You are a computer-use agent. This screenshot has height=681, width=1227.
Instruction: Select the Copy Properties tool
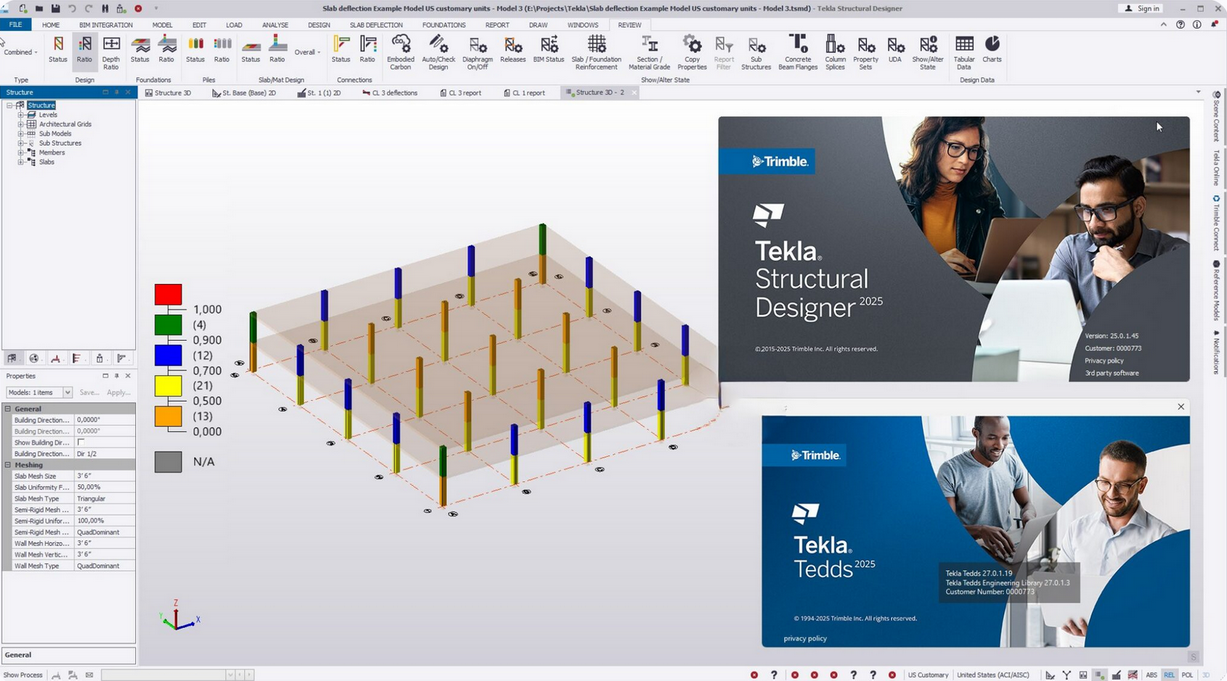click(692, 51)
